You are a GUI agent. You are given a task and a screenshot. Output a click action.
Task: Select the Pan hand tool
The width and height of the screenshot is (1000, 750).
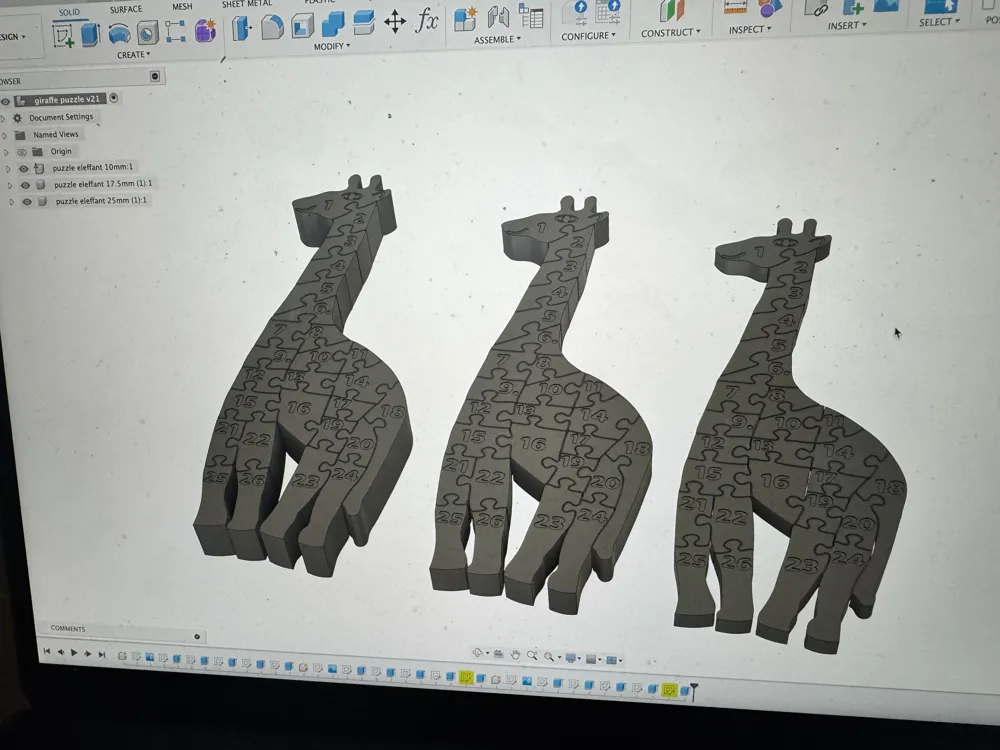pyautogui.click(x=515, y=655)
